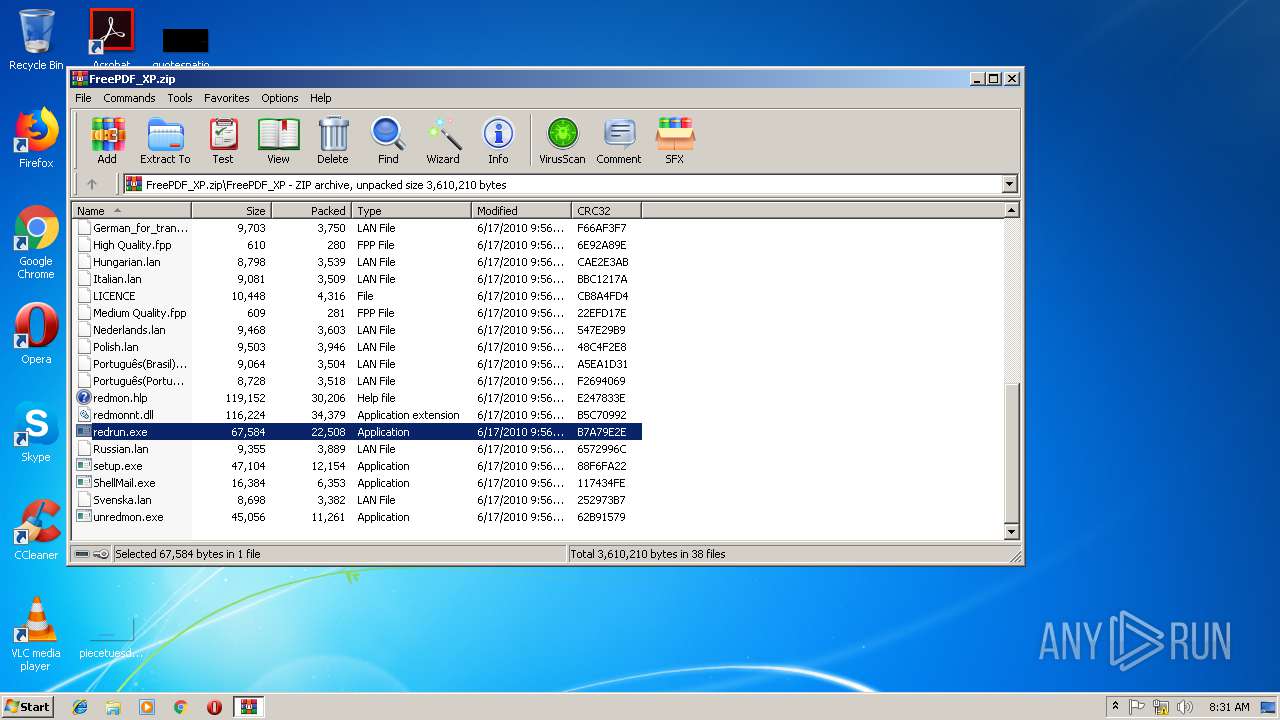Sort by Size column header

(231, 211)
